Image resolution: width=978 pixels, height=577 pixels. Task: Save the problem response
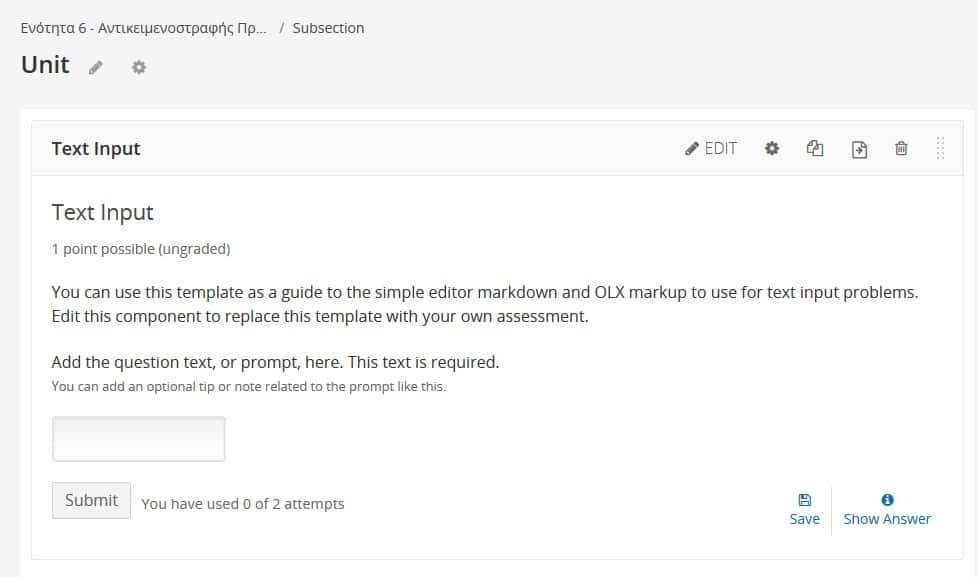(x=805, y=510)
